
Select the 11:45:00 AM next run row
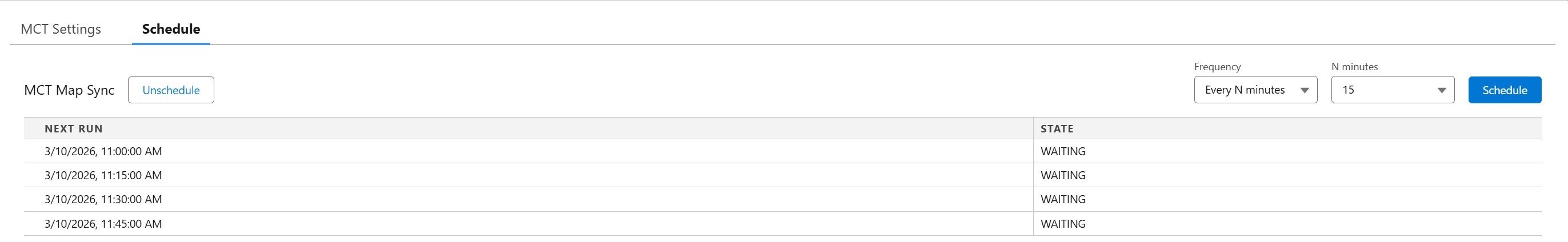[103, 224]
